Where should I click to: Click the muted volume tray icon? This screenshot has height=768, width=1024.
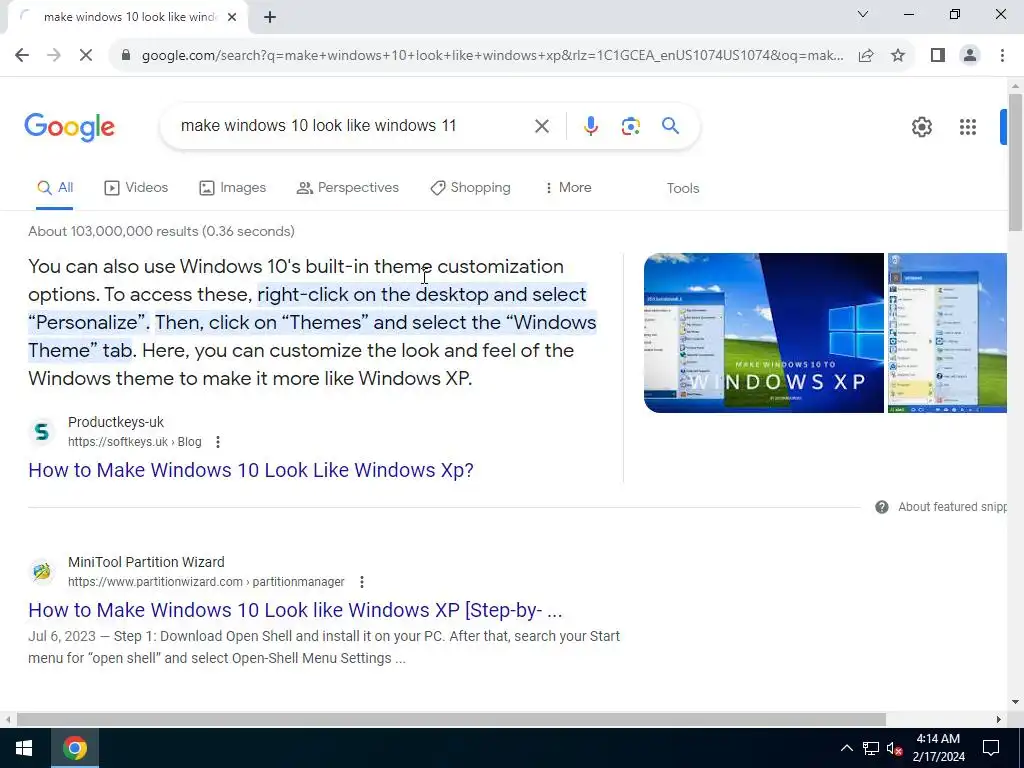[895, 748]
